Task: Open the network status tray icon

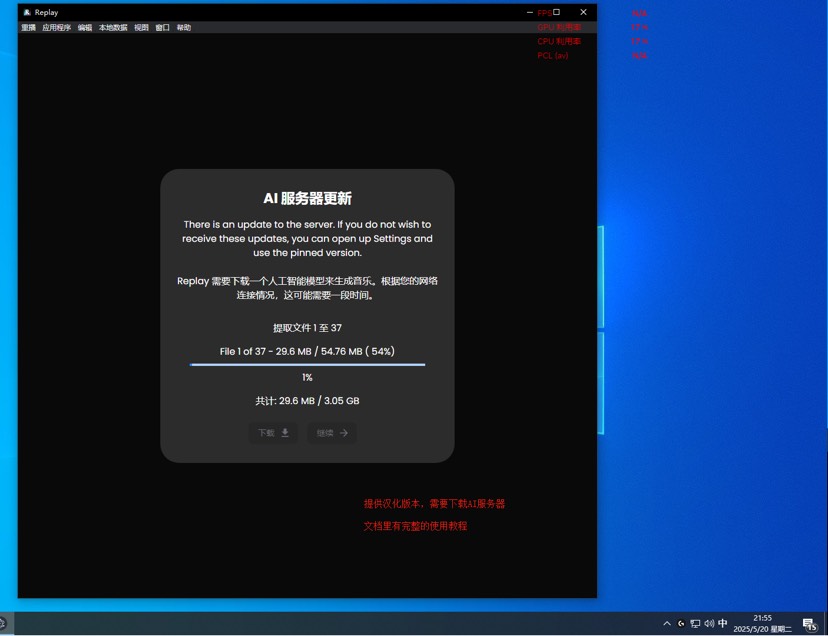Action: click(x=695, y=624)
